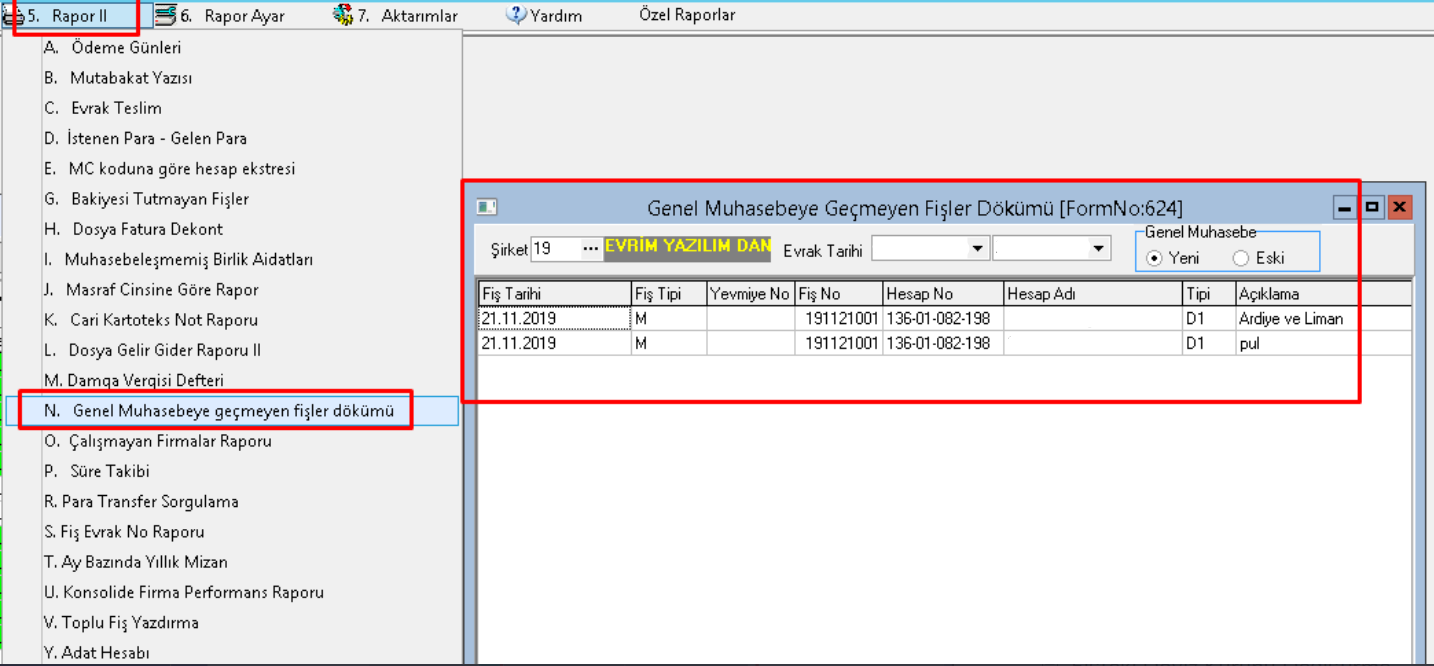Click the Tipi column header
The height and width of the screenshot is (666, 1434).
click(1208, 294)
